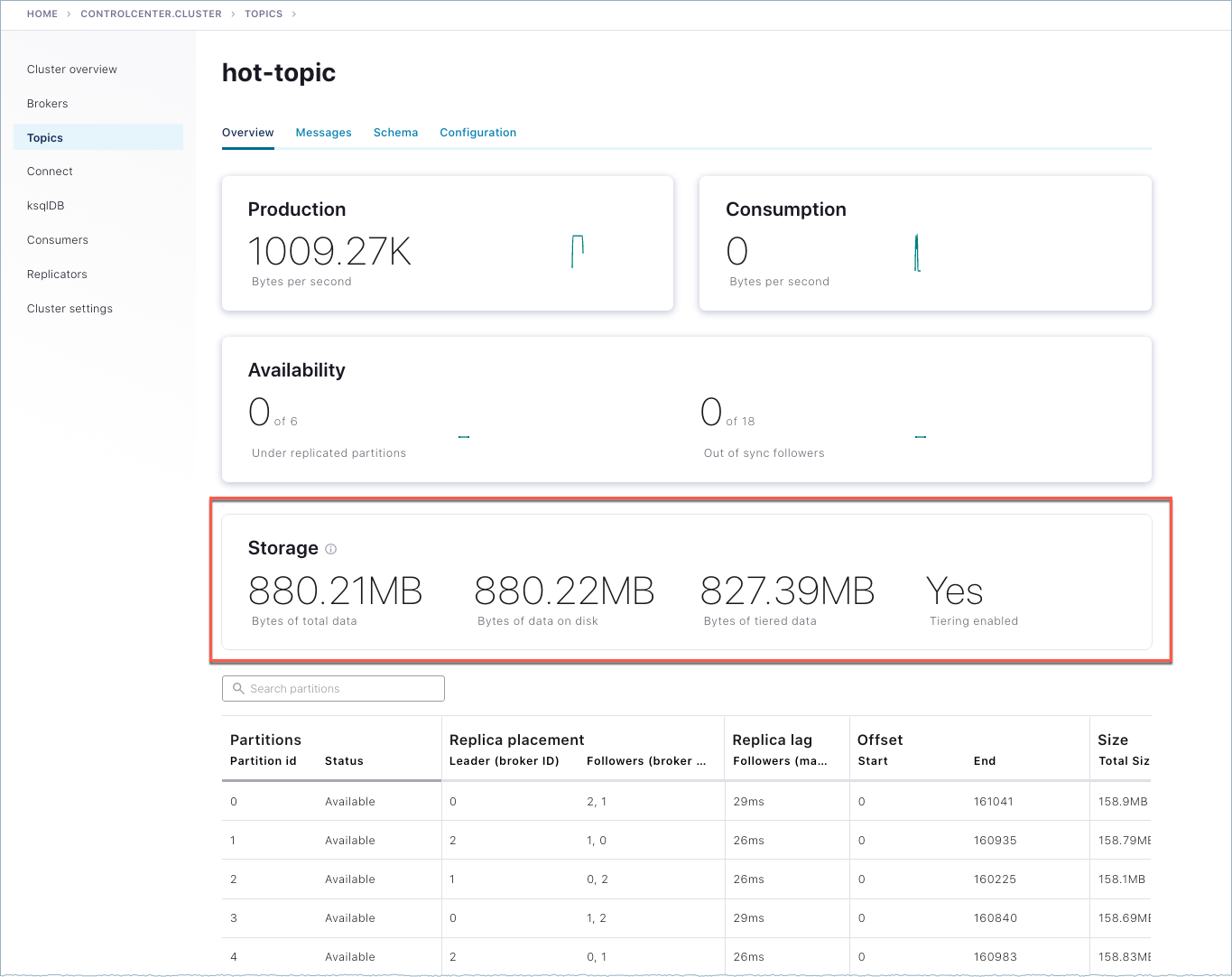Select the Overview tab
Viewport: 1232px width, 977px height.
point(247,133)
